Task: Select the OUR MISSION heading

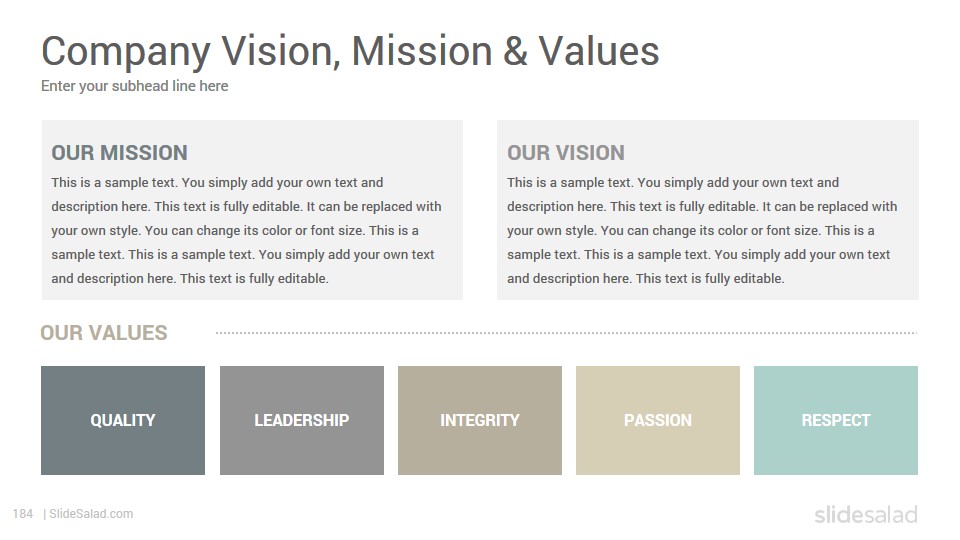Action: click(119, 152)
